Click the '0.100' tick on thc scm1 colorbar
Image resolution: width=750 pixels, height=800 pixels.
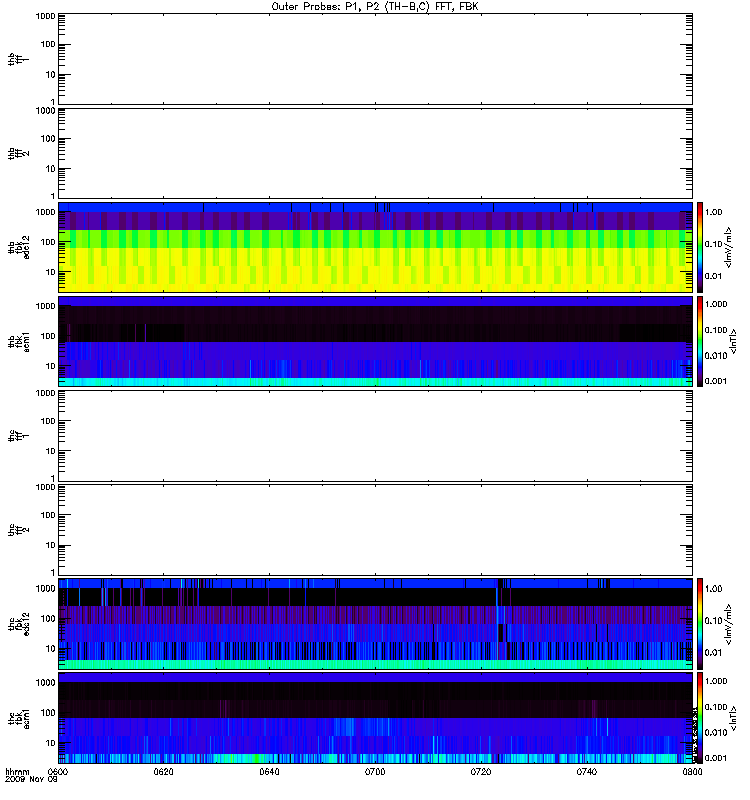point(716,707)
